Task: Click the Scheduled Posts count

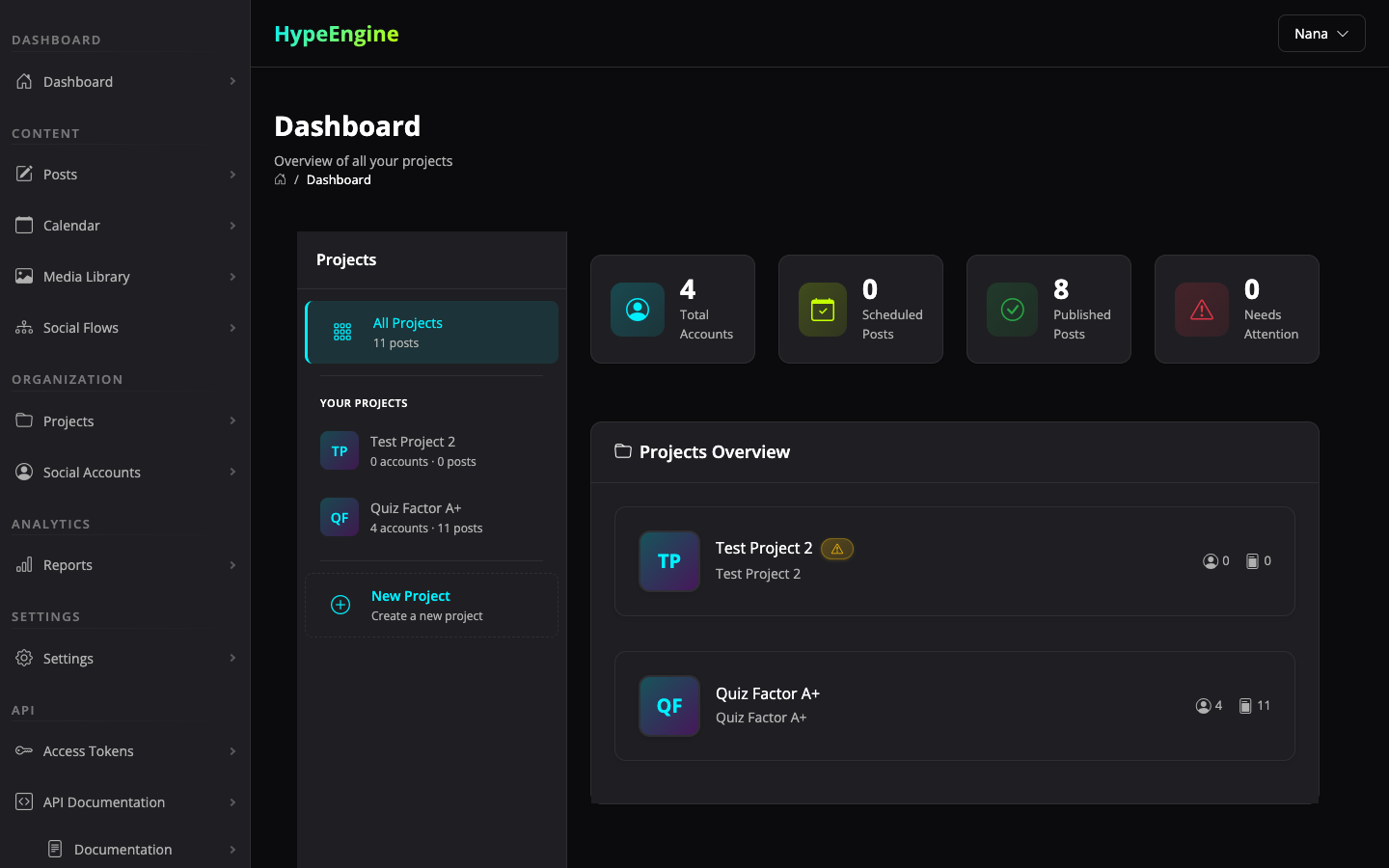Action: (870, 289)
